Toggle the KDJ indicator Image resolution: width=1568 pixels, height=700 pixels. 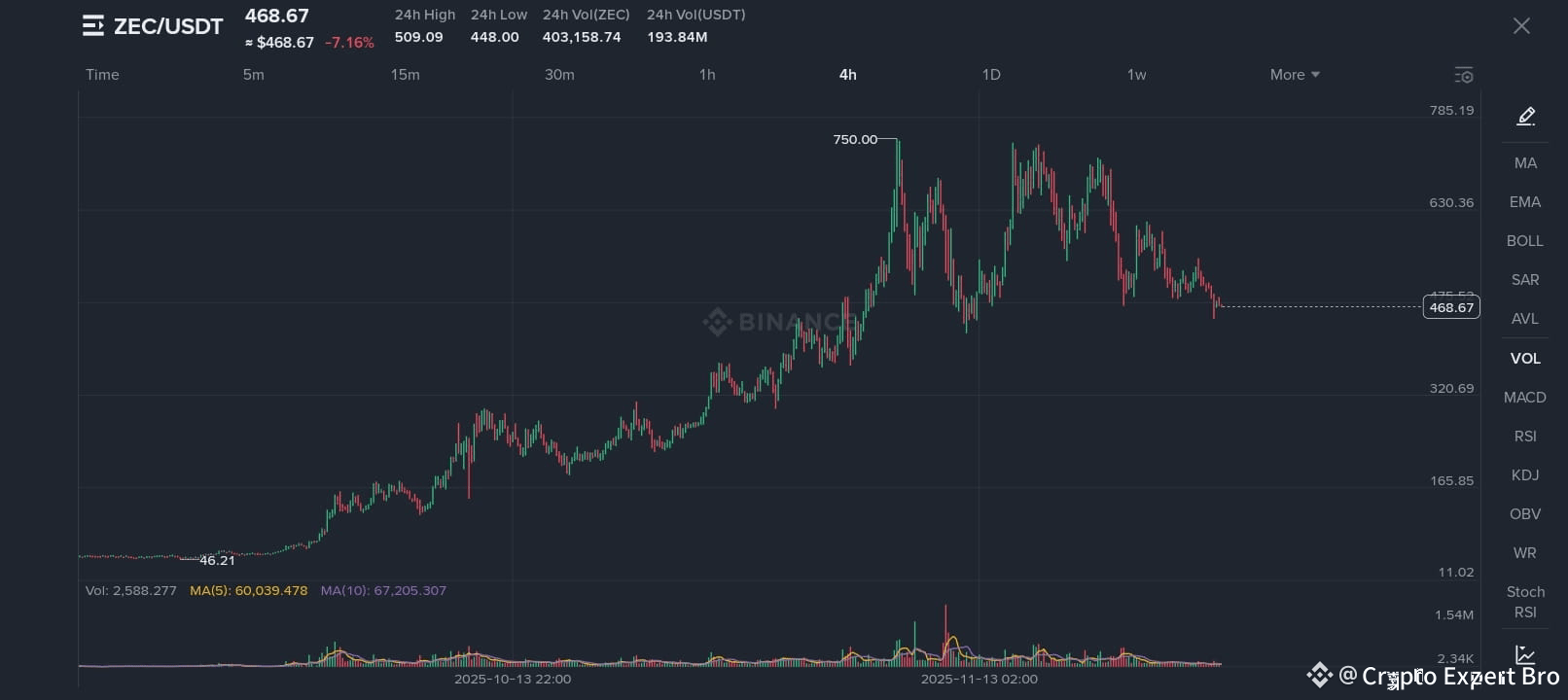pyautogui.click(x=1525, y=475)
